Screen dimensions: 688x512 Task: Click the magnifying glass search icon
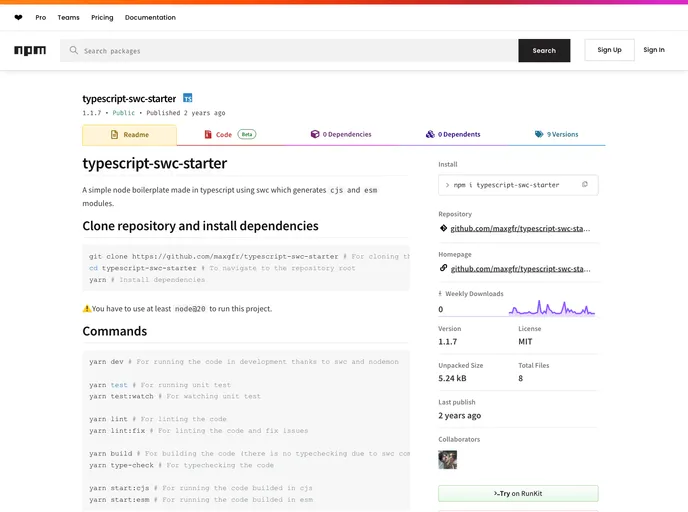(x=74, y=50)
